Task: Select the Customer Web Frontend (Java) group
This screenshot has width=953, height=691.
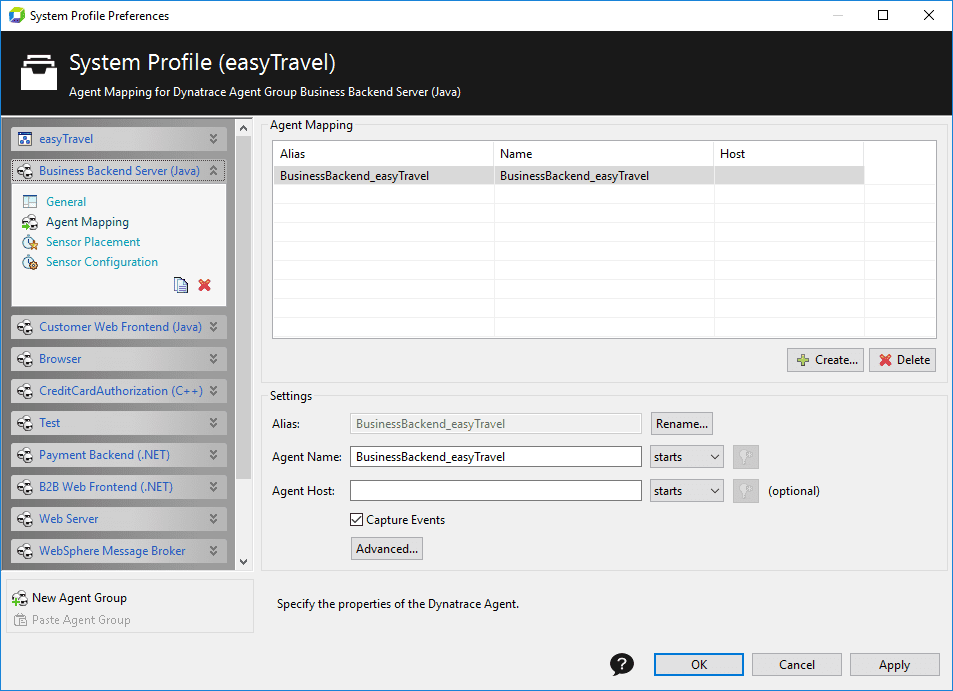Action: coord(120,327)
